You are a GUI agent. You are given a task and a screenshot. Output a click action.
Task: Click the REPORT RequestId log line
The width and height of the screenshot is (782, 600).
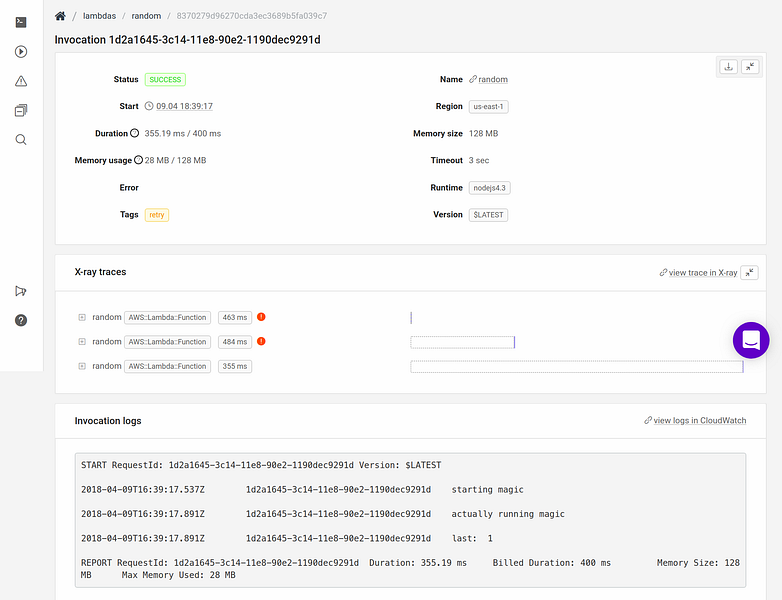coord(410,569)
